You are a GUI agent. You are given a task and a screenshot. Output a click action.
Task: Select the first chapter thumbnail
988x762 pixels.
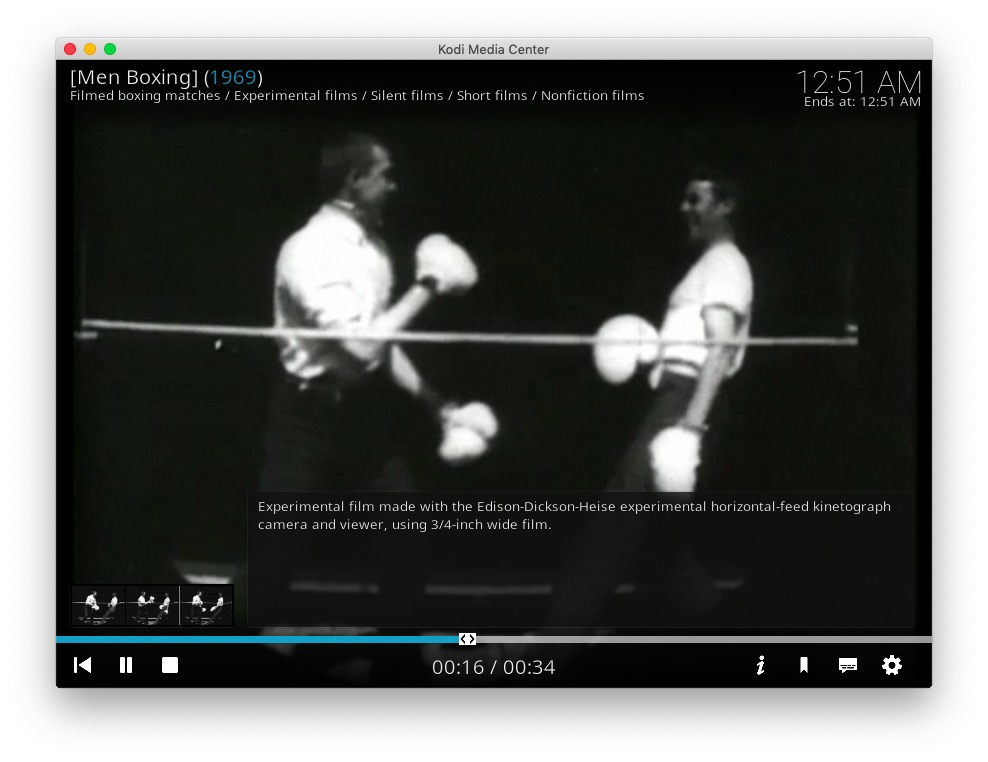click(x=98, y=605)
